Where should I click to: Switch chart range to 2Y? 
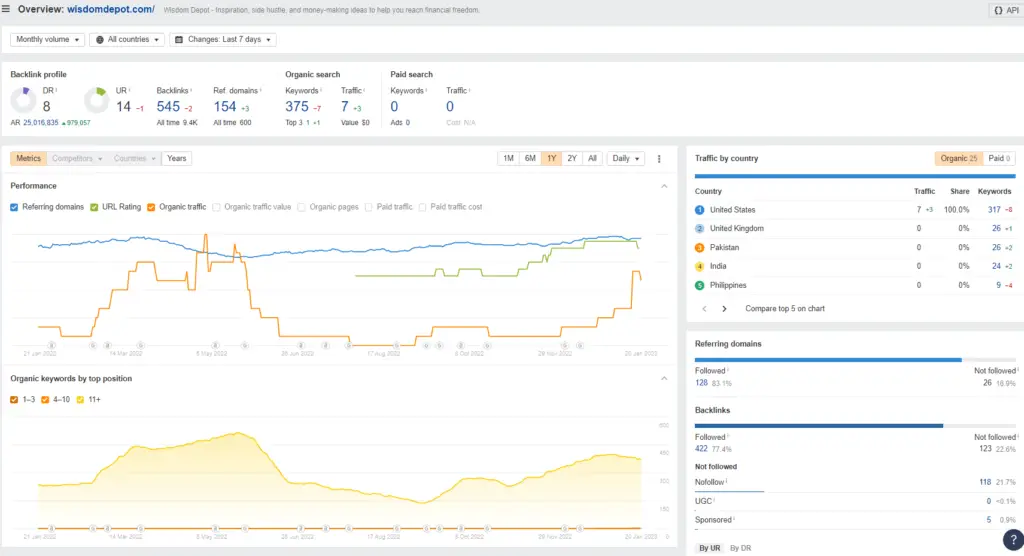(x=572, y=159)
